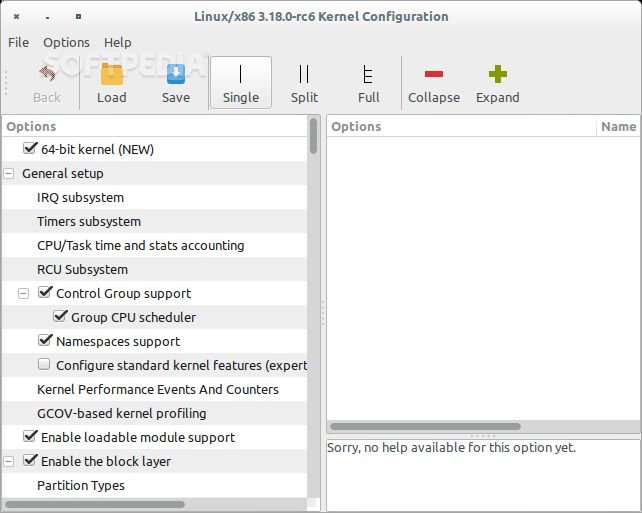Switch to Full view mode
Image resolution: width=642 pixels, height=513 pixels.
click(368, 83)
